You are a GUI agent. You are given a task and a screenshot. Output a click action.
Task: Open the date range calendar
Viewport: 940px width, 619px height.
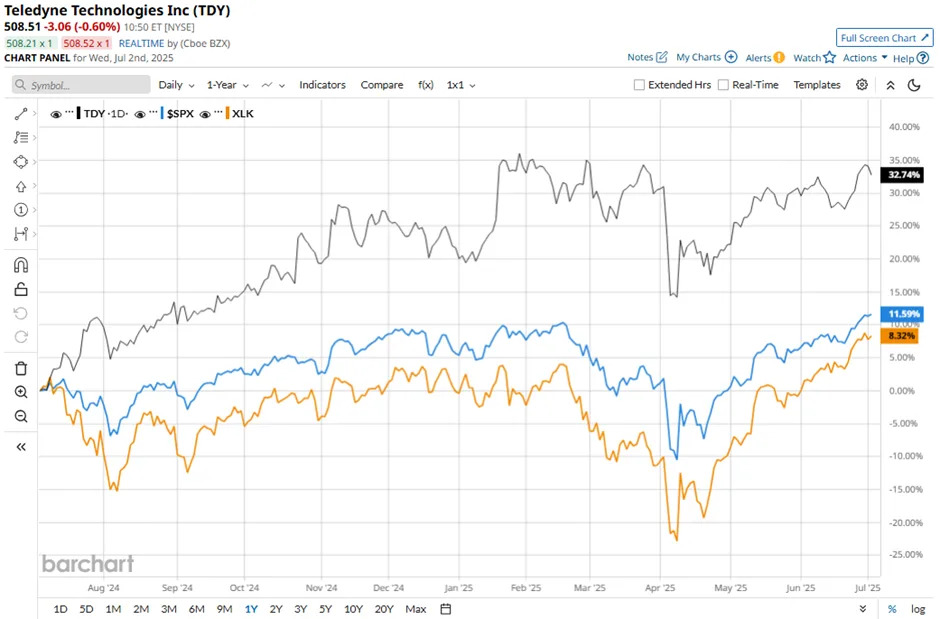445,609
